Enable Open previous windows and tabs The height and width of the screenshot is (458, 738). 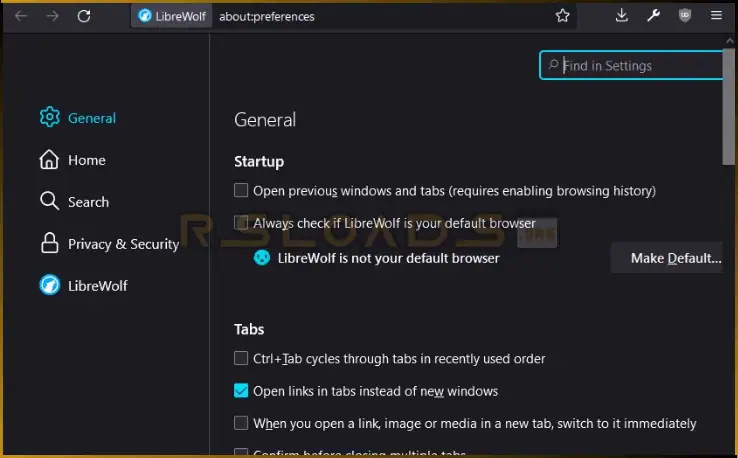click(x=241, y=190)
